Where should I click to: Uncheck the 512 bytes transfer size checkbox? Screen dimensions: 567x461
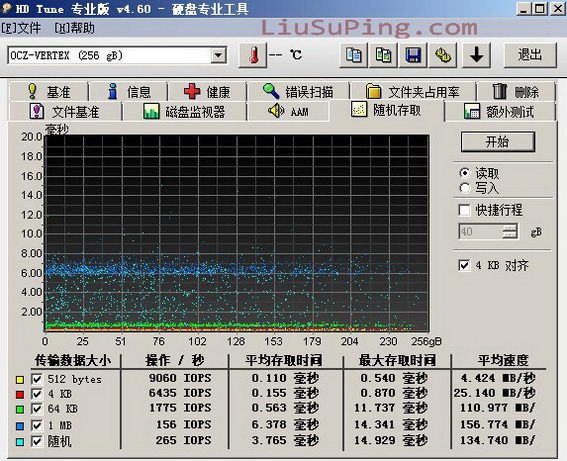coord(37,379)
